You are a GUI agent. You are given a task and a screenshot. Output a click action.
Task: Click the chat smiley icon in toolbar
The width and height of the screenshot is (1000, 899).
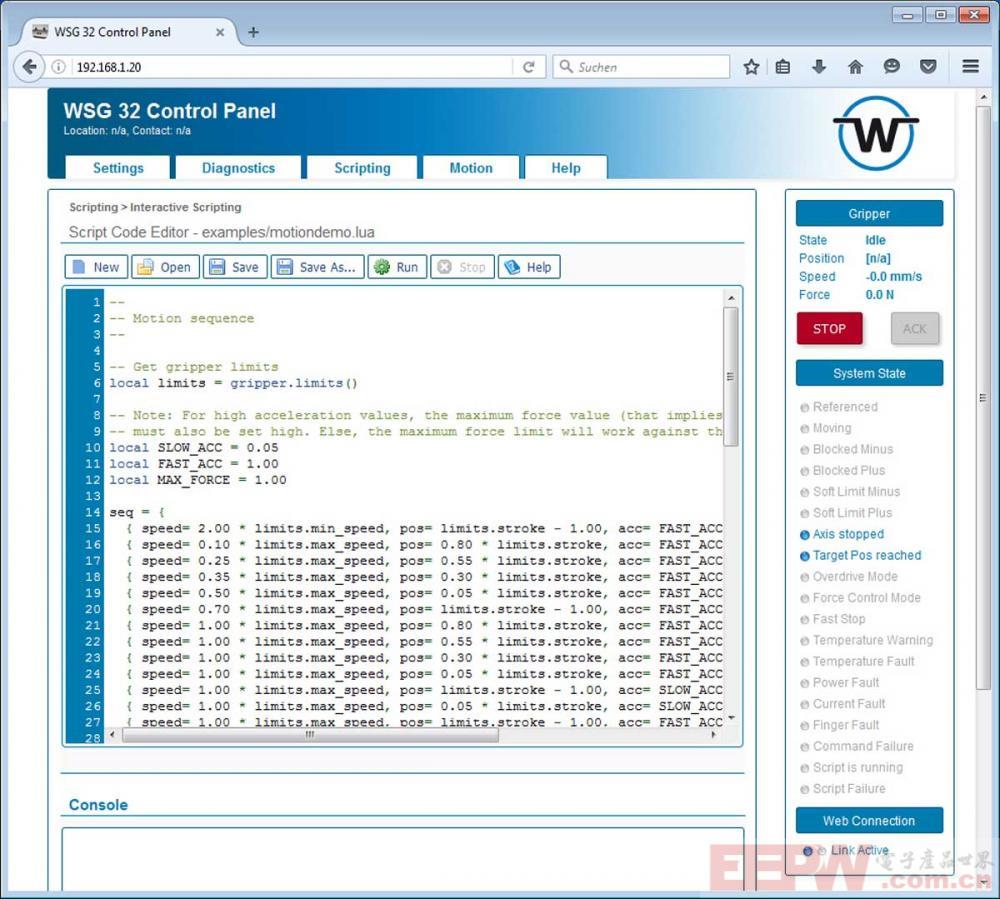(892, 66)
